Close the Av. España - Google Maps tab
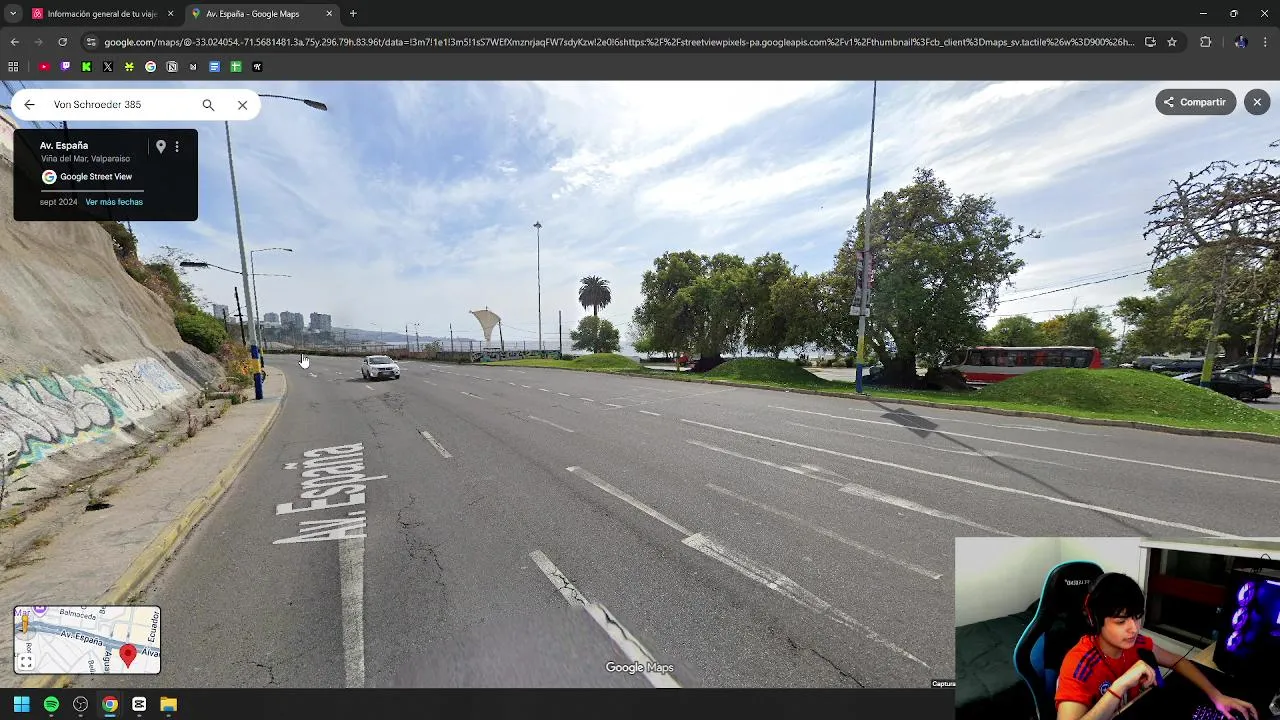The height and width of the screenshot is (720, 1280). pyautogui.click(x=329, y=14)
